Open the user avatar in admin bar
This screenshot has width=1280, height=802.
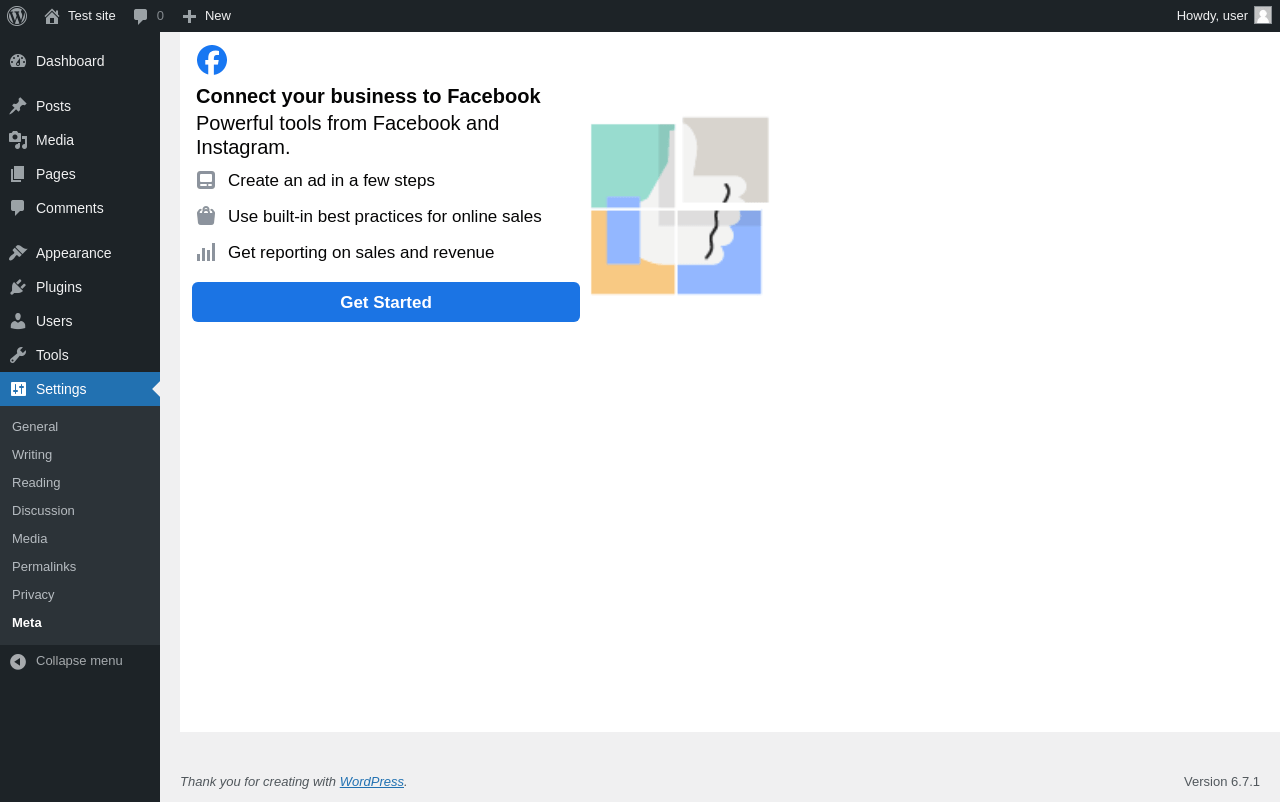click(1263, 15)
